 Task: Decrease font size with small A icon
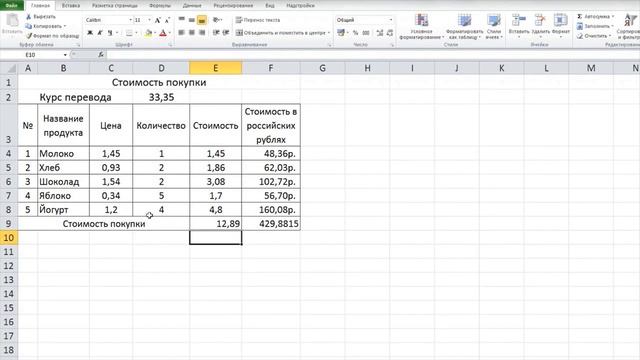point(167,20)
